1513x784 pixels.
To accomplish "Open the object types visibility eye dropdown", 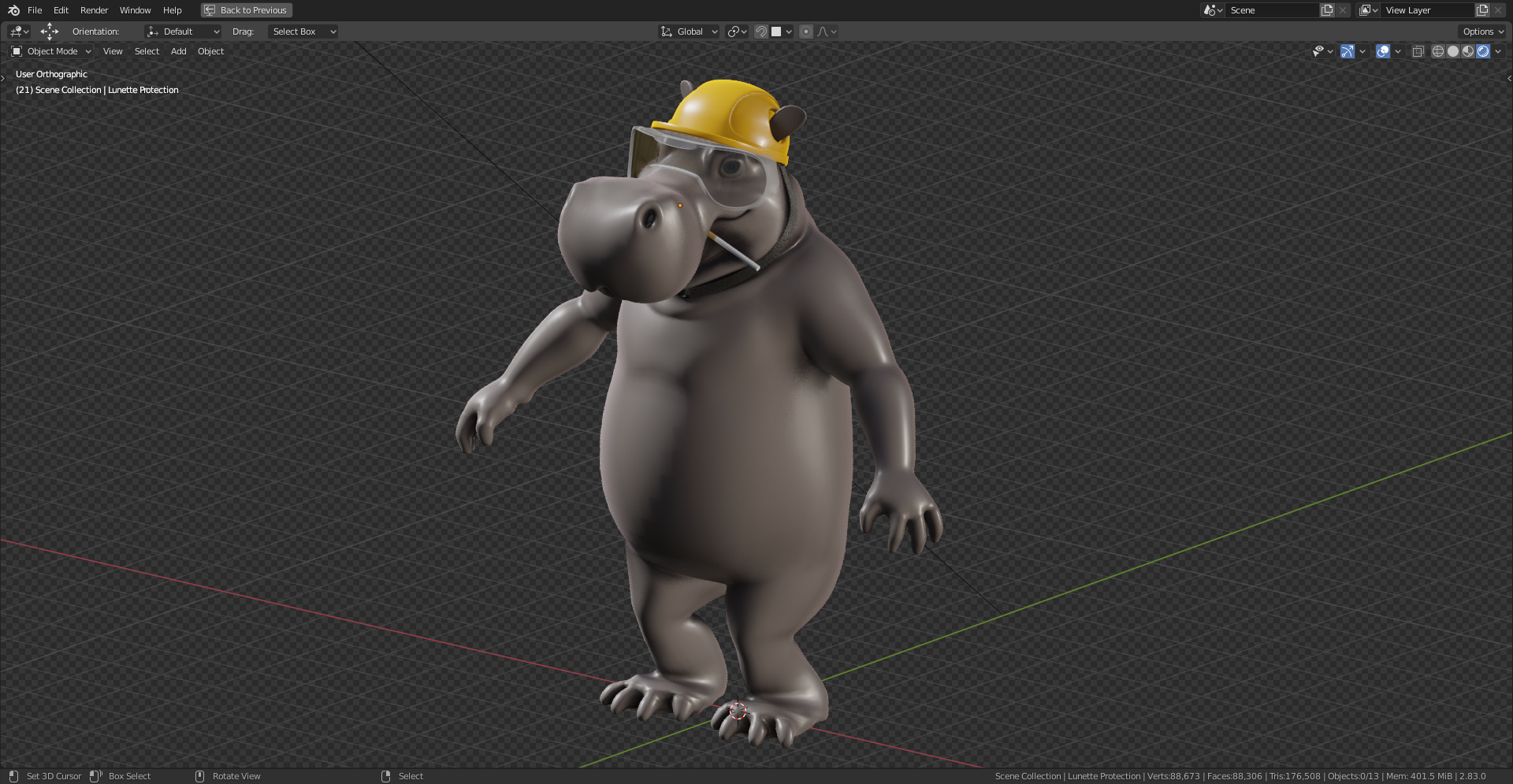I will (1322, 51).
